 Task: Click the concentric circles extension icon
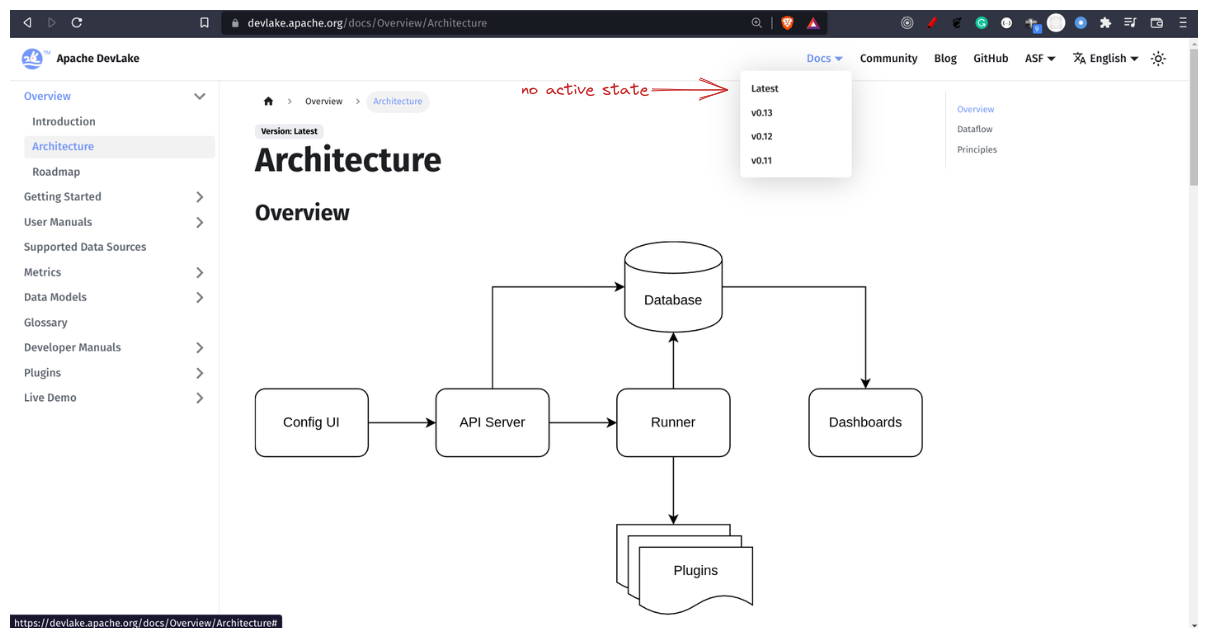tap(907, 22)
